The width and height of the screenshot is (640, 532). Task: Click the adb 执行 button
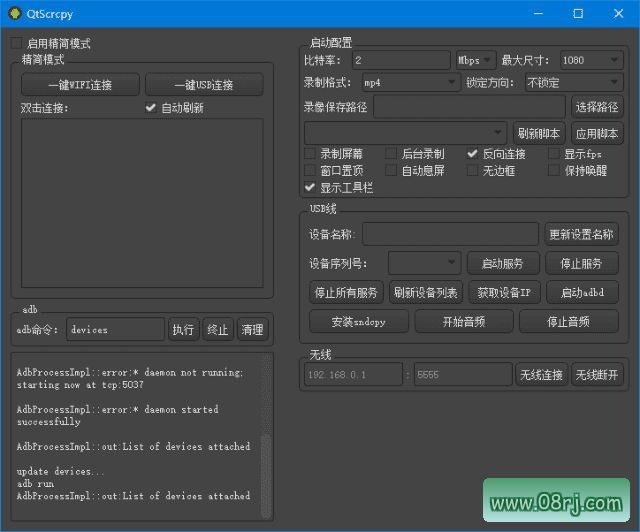point(183,329)
